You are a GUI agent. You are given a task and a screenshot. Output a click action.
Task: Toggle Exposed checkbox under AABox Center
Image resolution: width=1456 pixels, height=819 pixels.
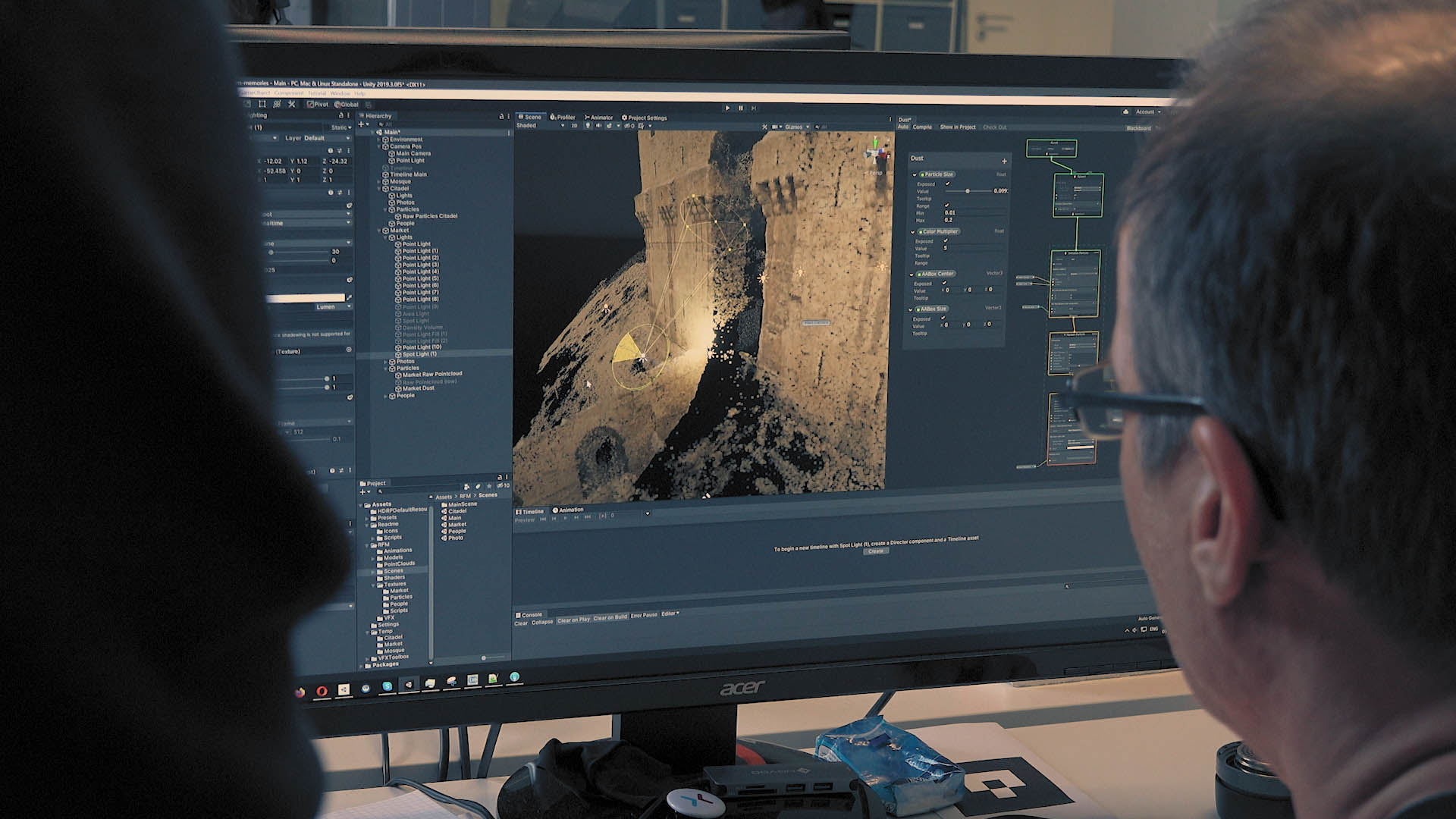tap(944, 283)
